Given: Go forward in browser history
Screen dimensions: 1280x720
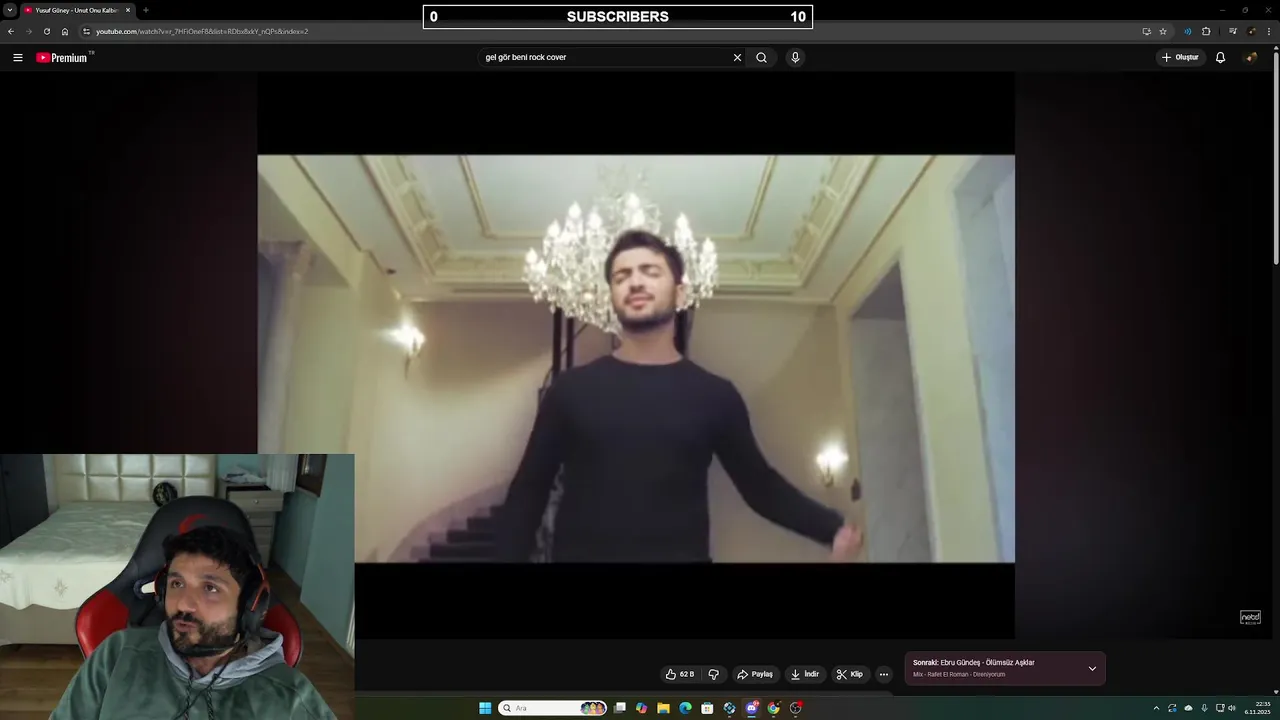Looking at the screenshot, I should (x=29, y=31).
